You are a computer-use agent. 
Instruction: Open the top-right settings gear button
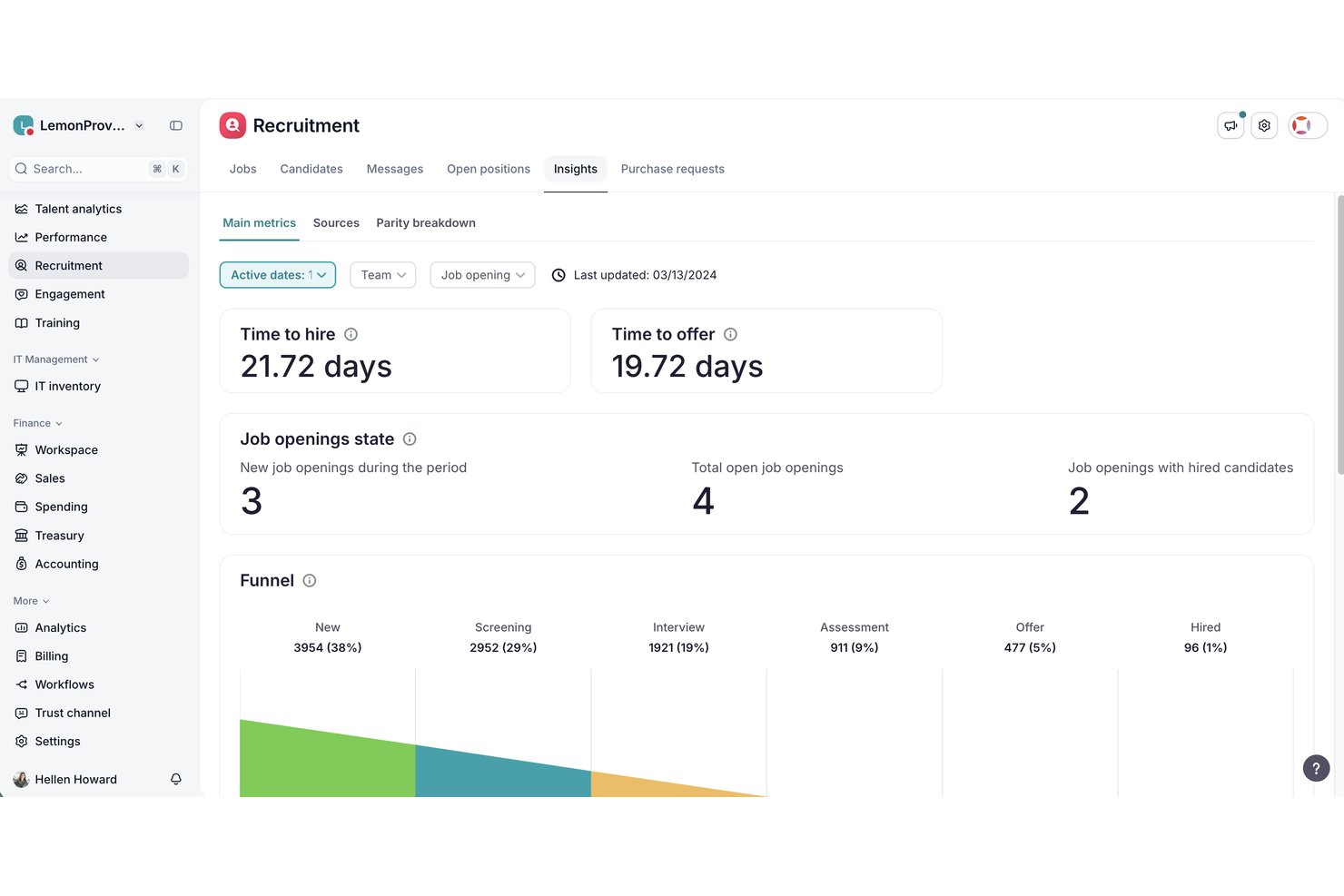[1264, 125]
